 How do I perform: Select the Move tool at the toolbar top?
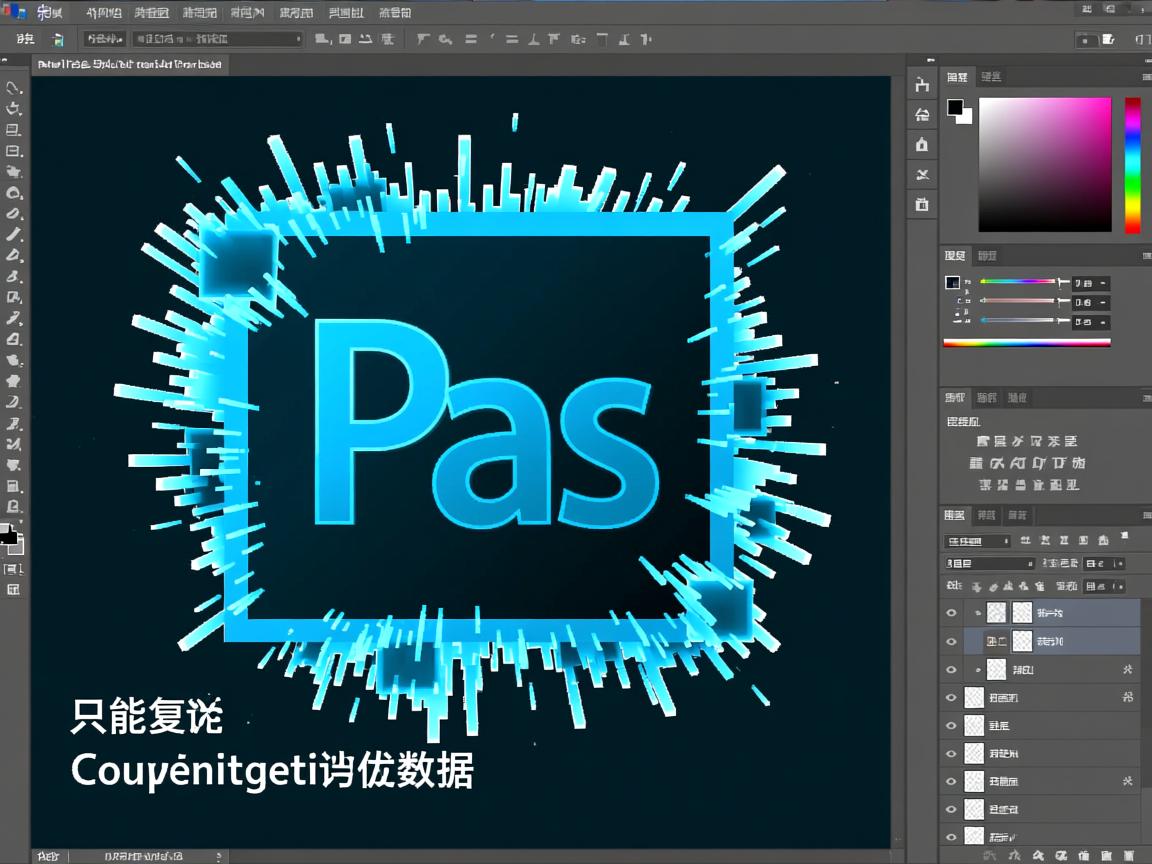pos(14,88)
